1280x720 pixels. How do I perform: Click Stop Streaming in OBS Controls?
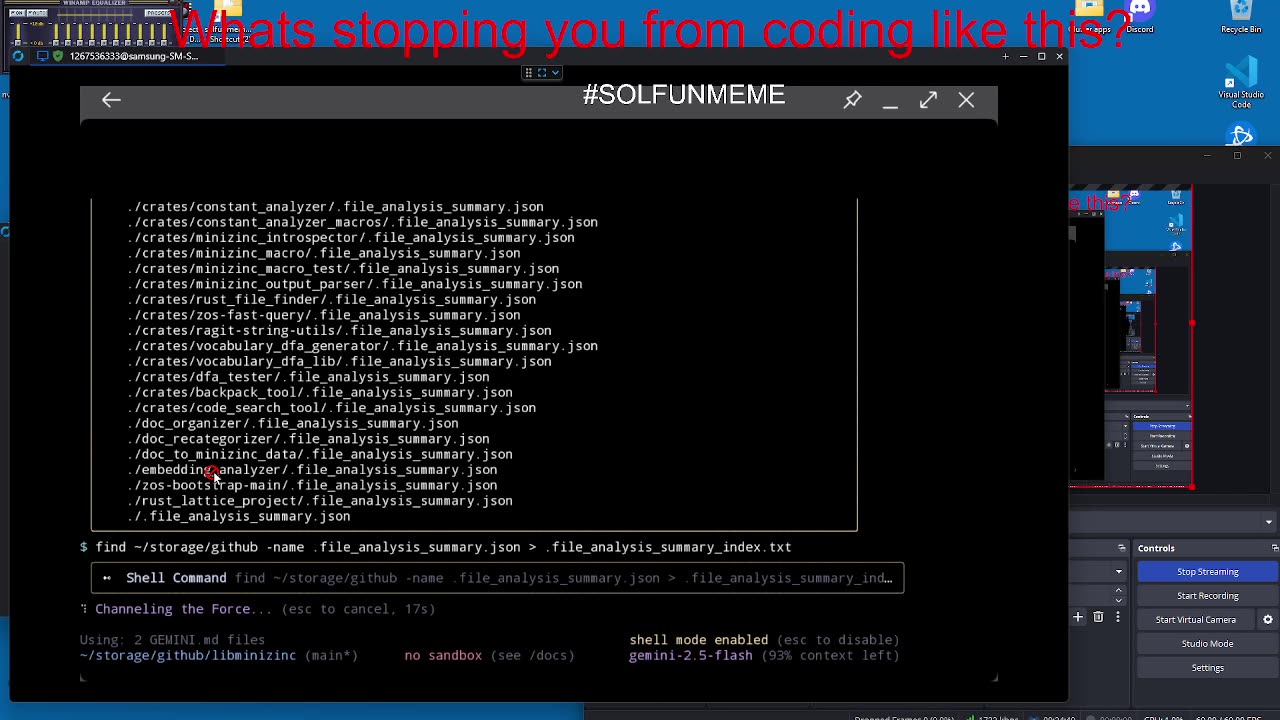(1207, 572)
